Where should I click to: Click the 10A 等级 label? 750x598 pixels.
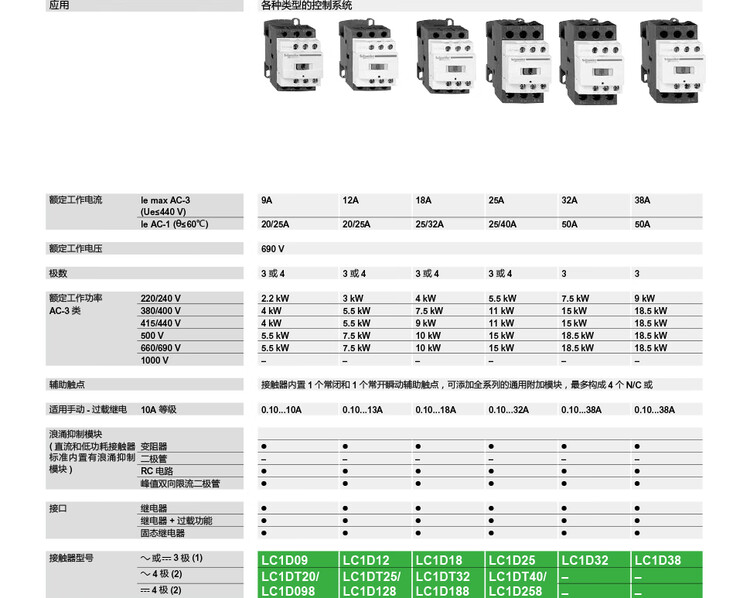click(x=158, y=410)
